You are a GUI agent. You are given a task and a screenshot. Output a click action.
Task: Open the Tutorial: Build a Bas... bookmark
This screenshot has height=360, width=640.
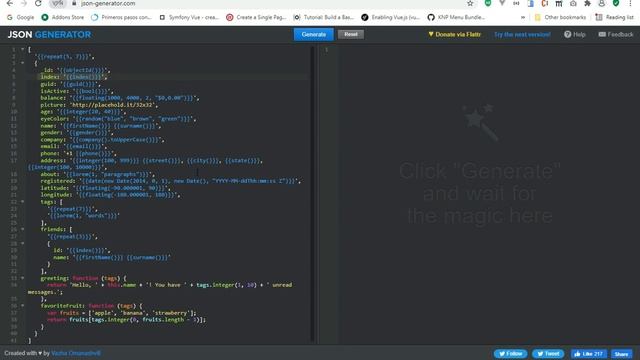tap(324, 17)
